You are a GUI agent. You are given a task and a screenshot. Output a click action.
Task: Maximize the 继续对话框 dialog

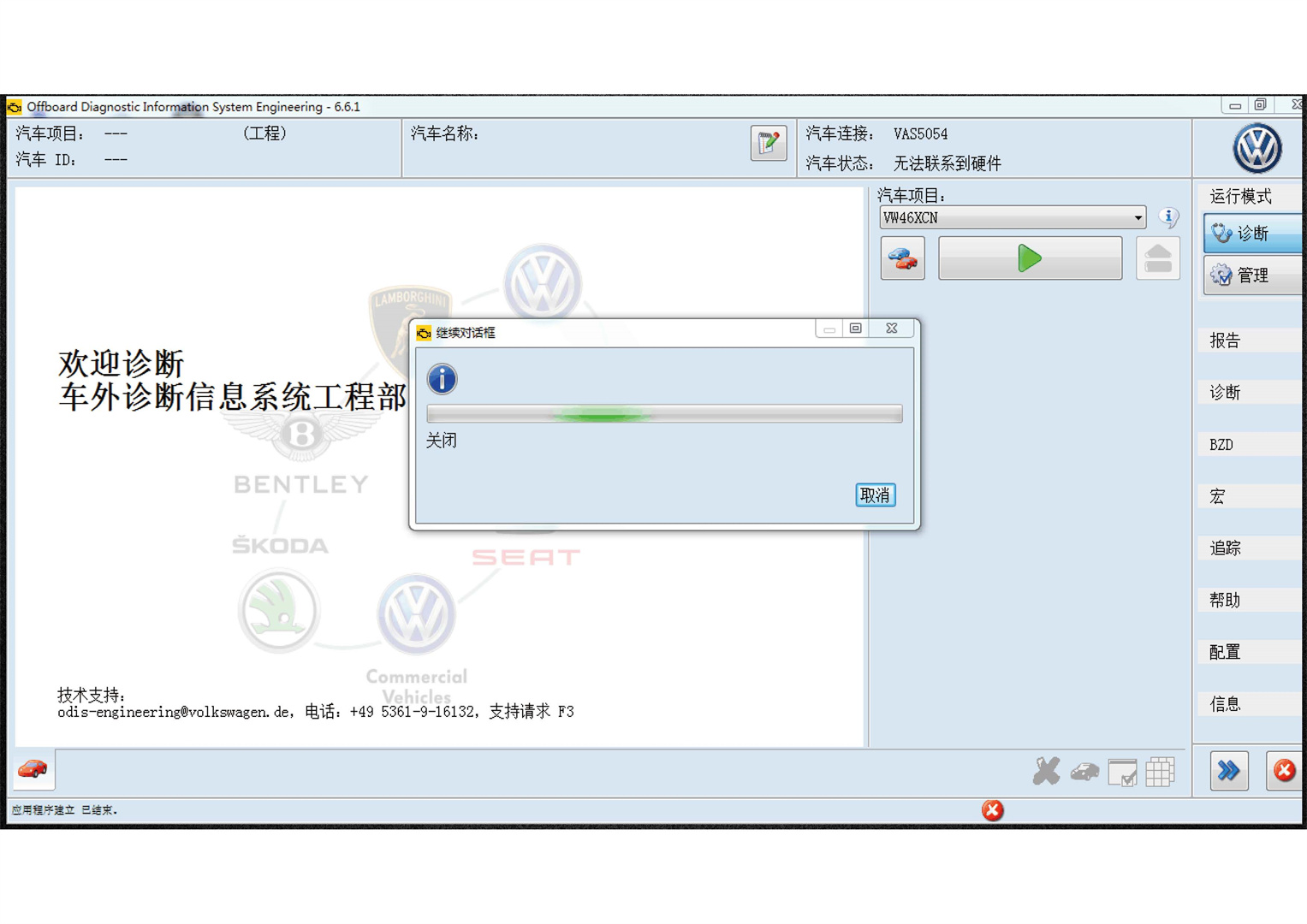coord(855,329)
